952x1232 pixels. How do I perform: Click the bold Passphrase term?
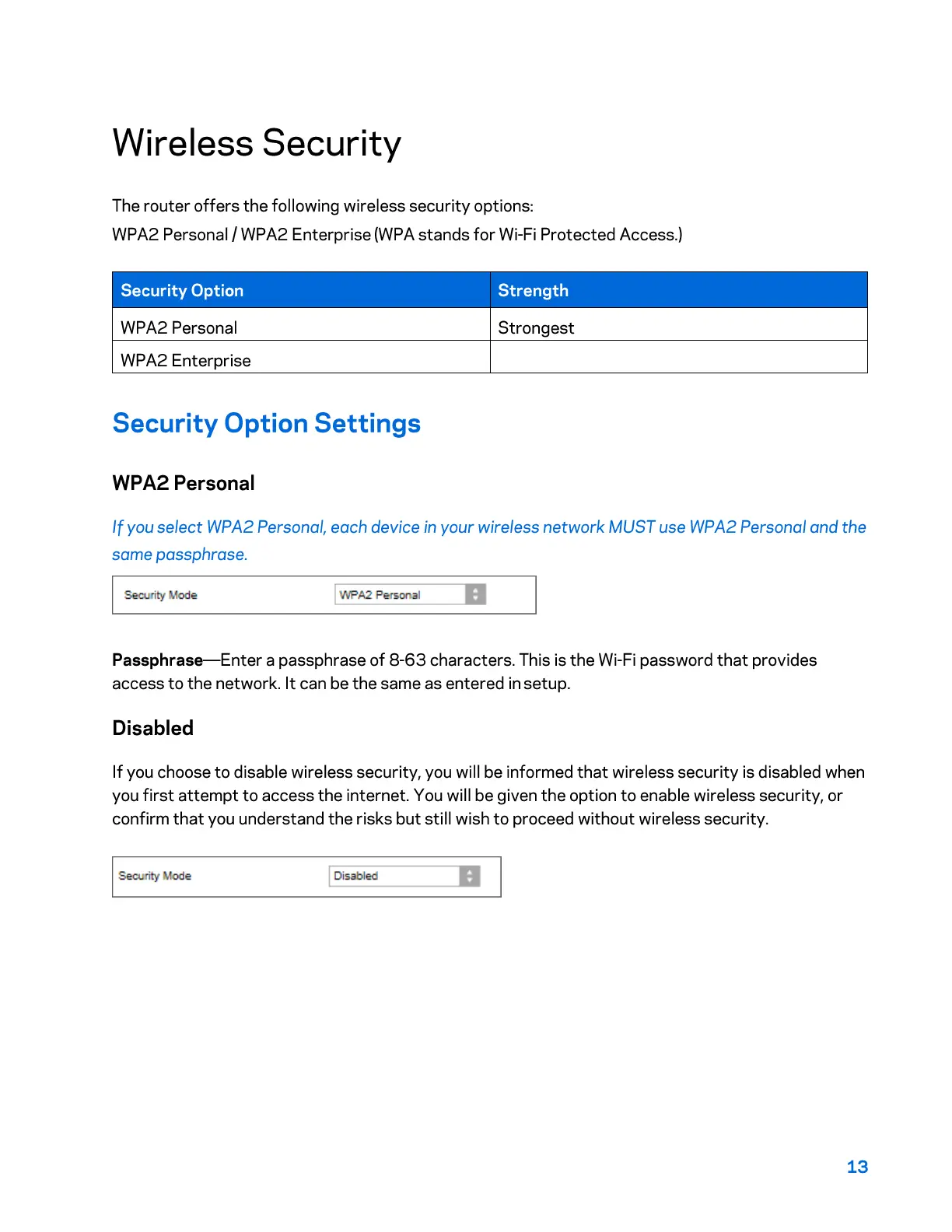157,660
